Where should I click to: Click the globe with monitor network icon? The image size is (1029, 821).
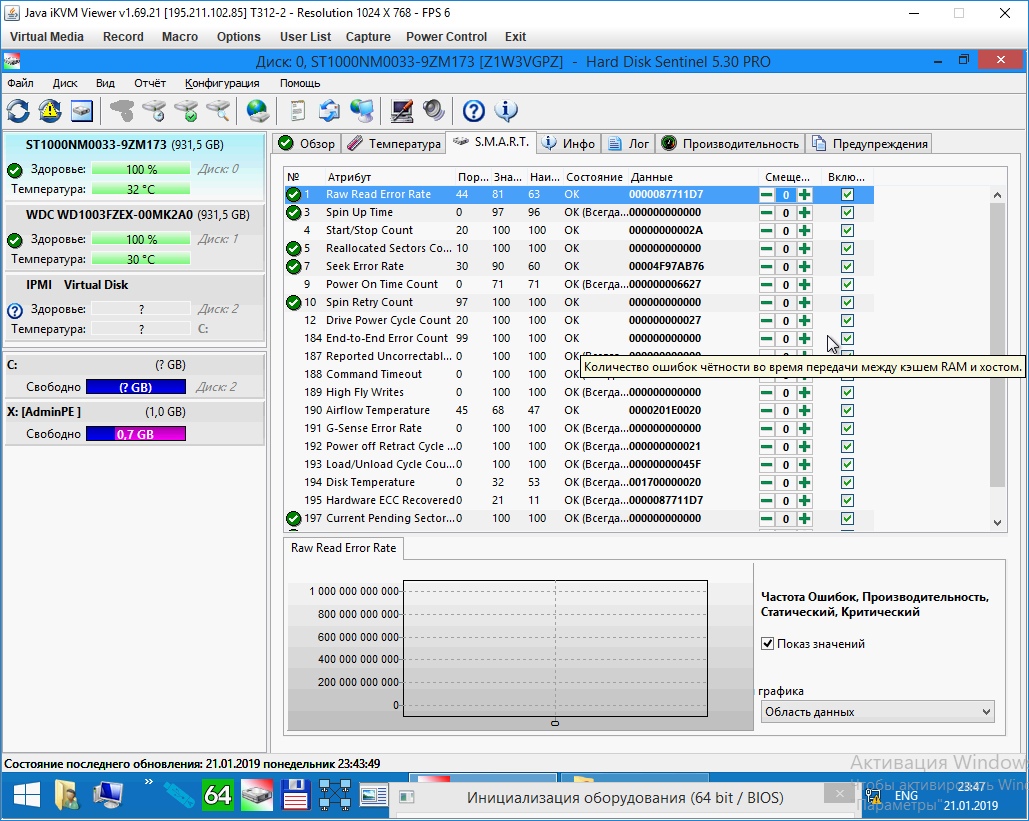coord(362,111)
